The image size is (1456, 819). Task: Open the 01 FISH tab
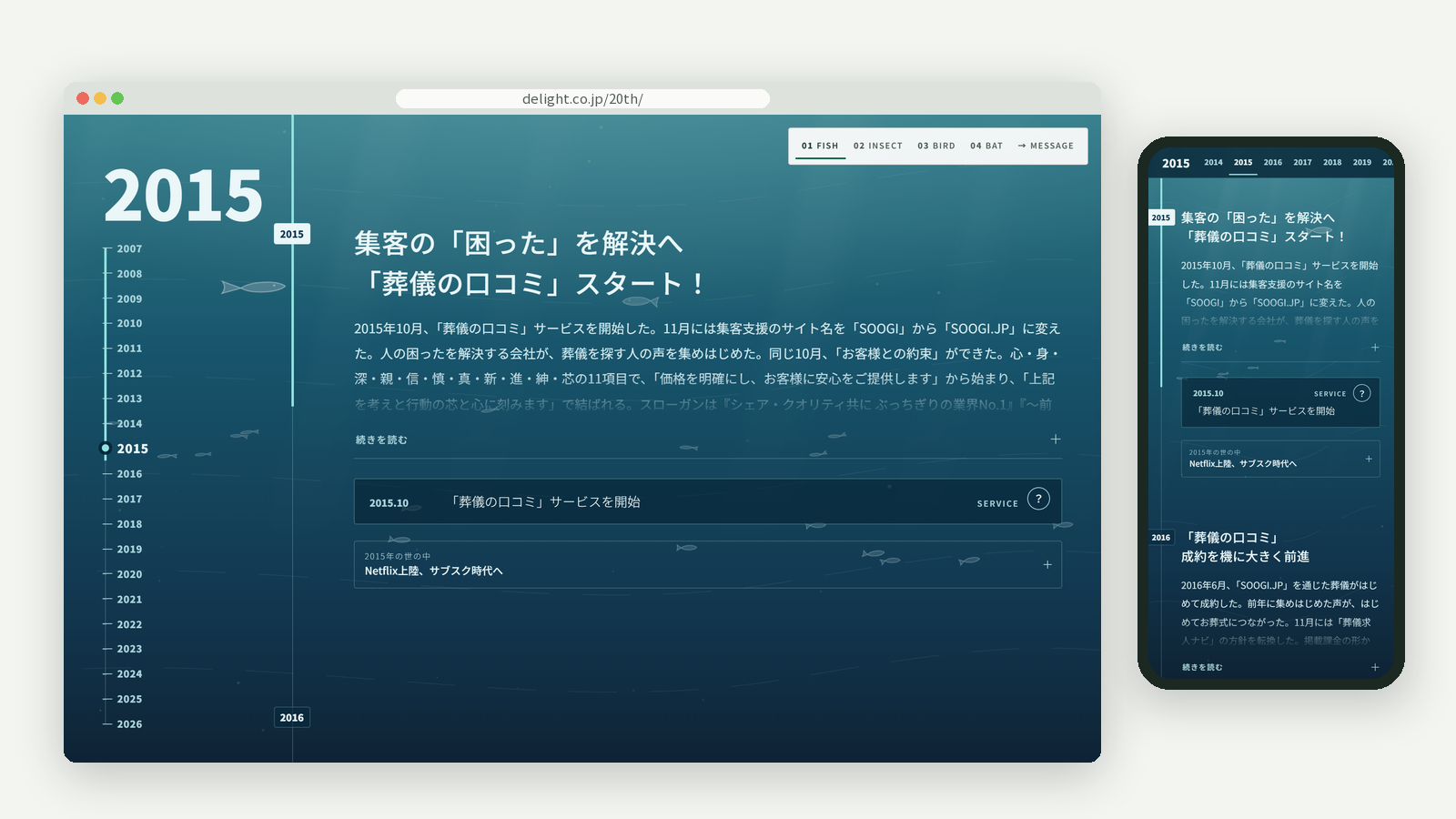(x=820, y=146)
